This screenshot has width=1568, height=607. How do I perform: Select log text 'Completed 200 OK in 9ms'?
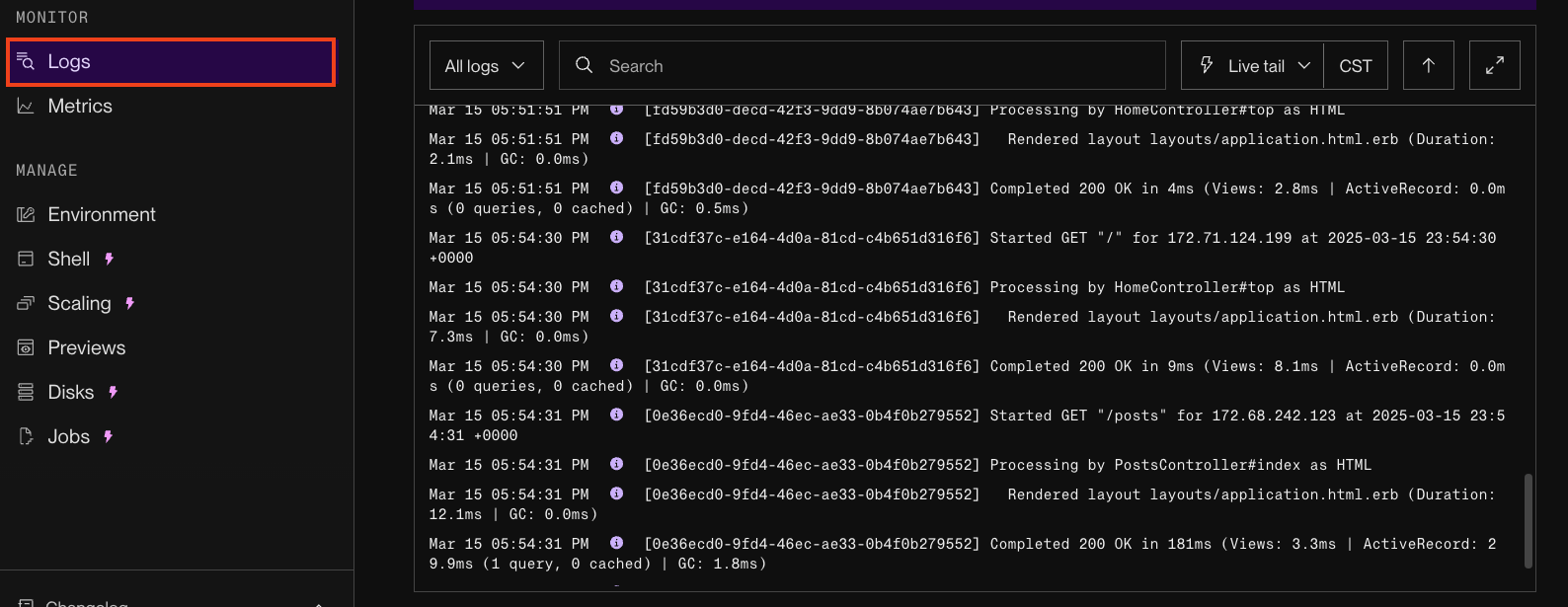pos(1092,366)
